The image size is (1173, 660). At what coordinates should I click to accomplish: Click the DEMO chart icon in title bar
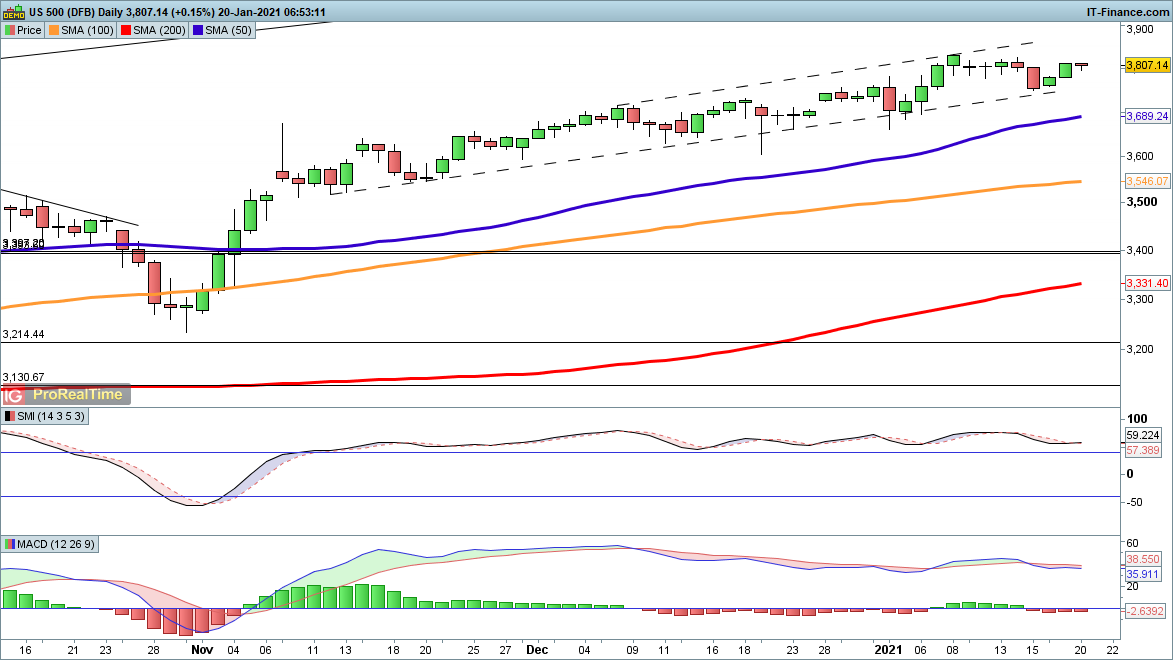click(13, 12)
